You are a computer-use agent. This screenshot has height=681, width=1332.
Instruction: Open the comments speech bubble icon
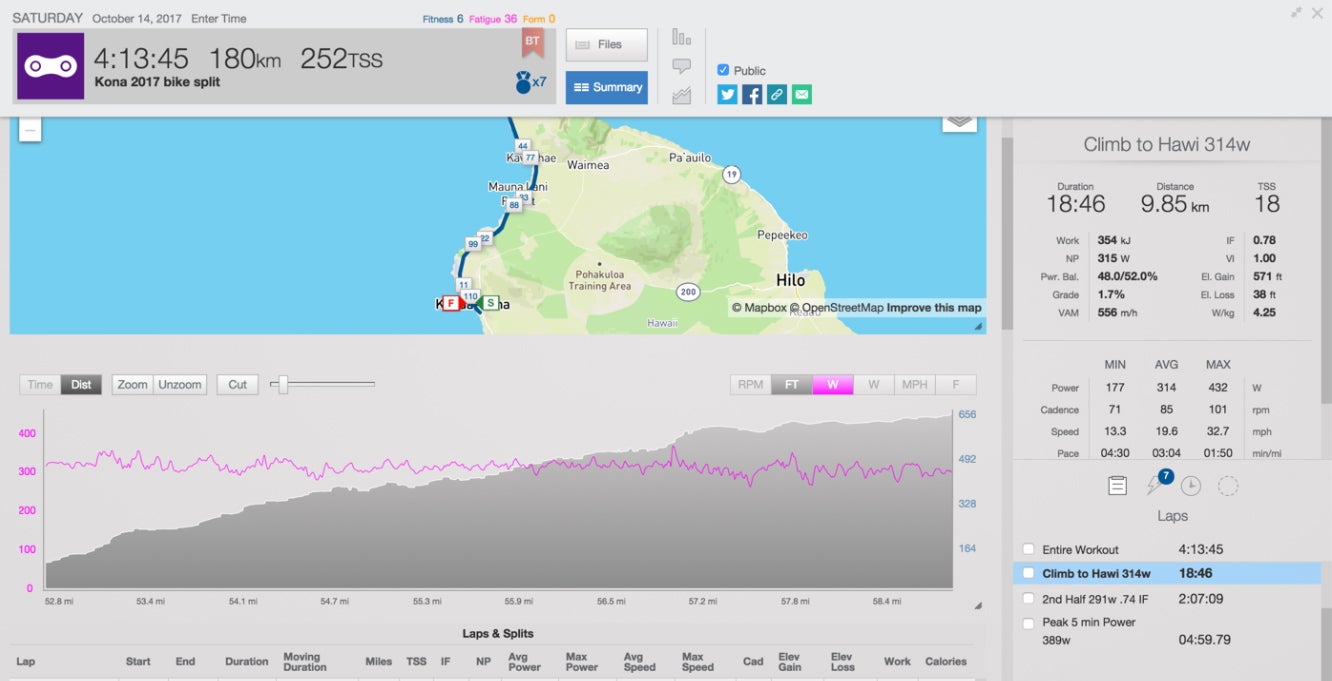682,66
